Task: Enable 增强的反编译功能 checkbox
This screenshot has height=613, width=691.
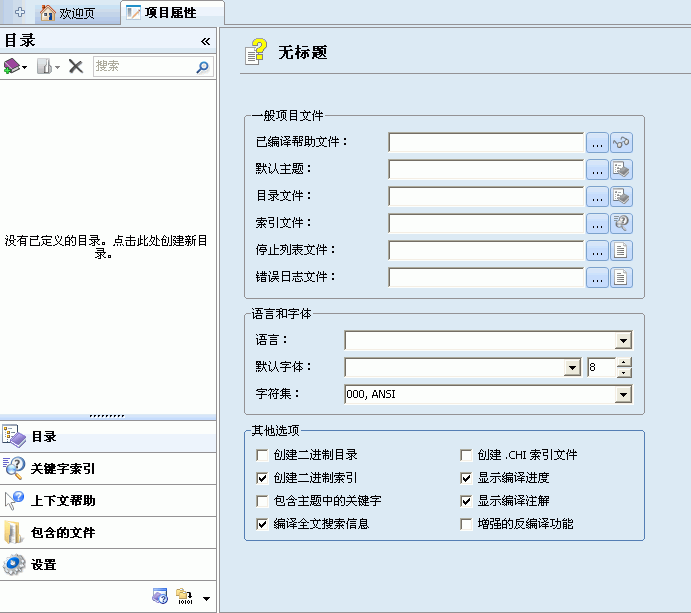Action: [x=466, y=524]
